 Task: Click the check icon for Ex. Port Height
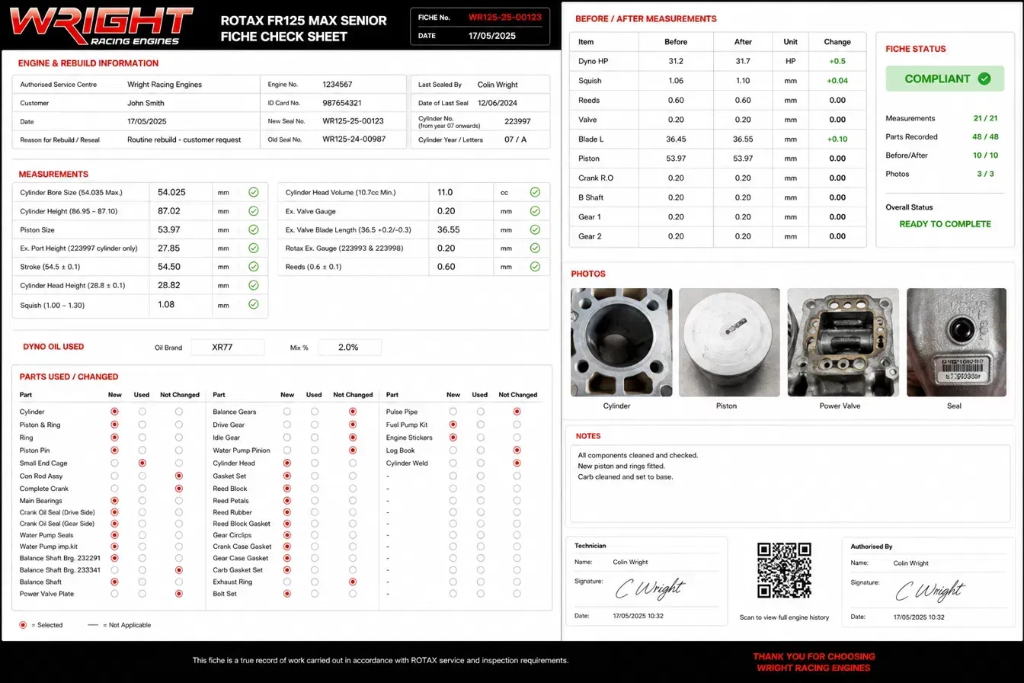click(253, 248)
